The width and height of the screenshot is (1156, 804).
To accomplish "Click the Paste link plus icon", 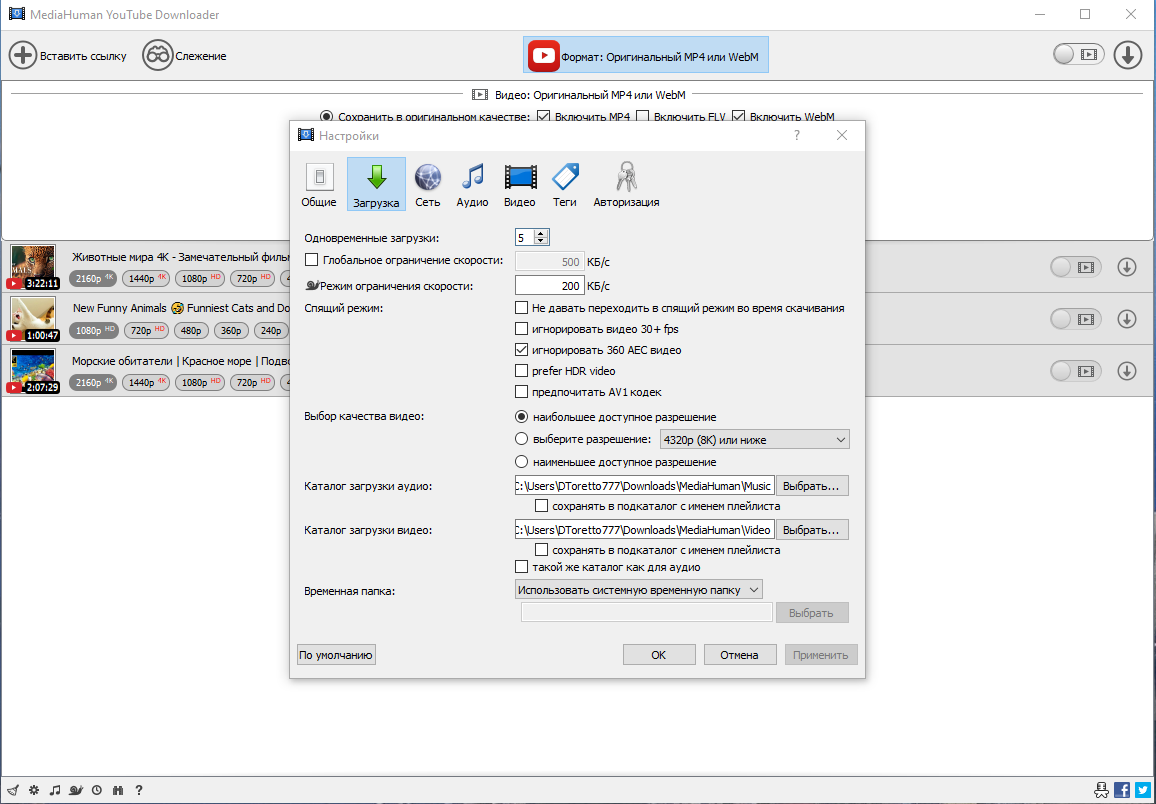I will point(23,56).
